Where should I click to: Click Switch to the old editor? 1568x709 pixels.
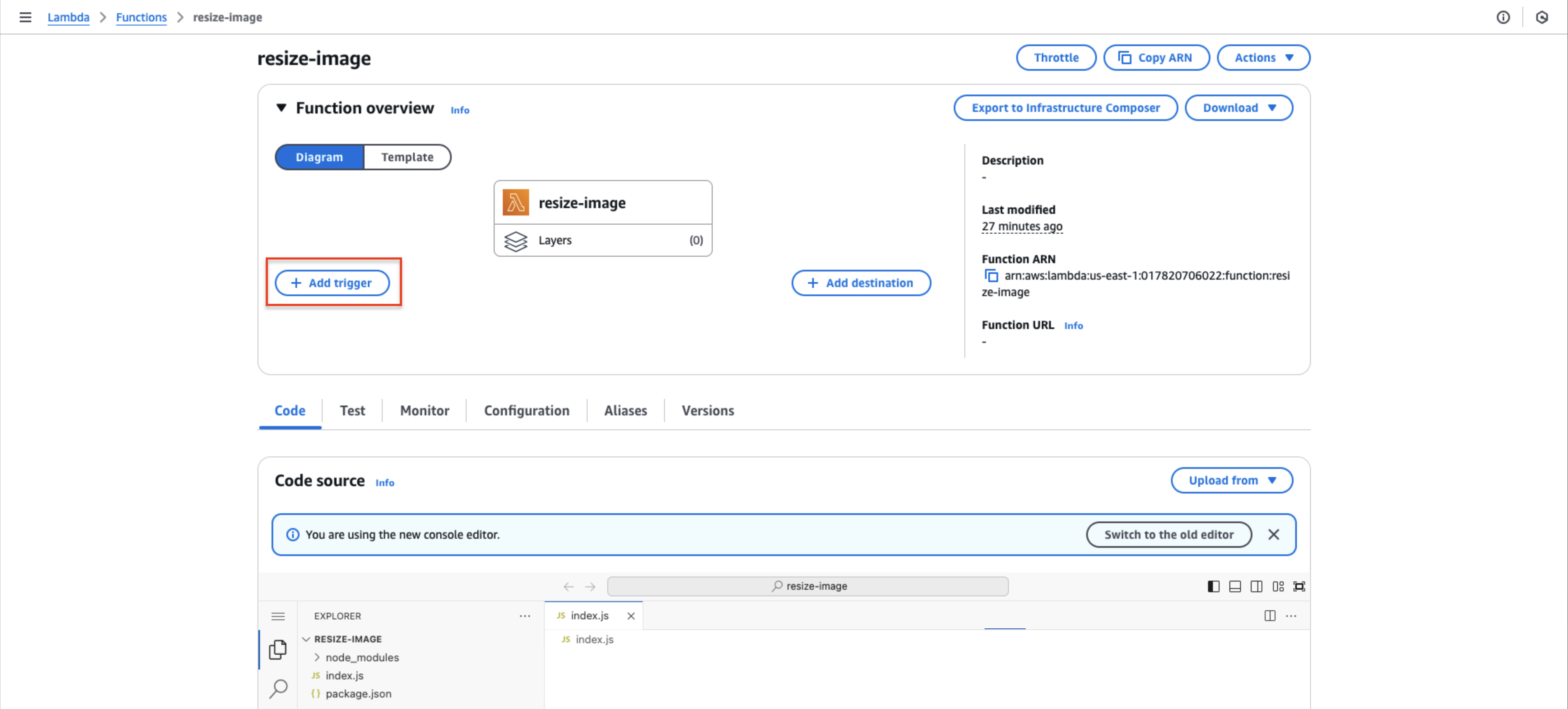(x=1168, y=534)
